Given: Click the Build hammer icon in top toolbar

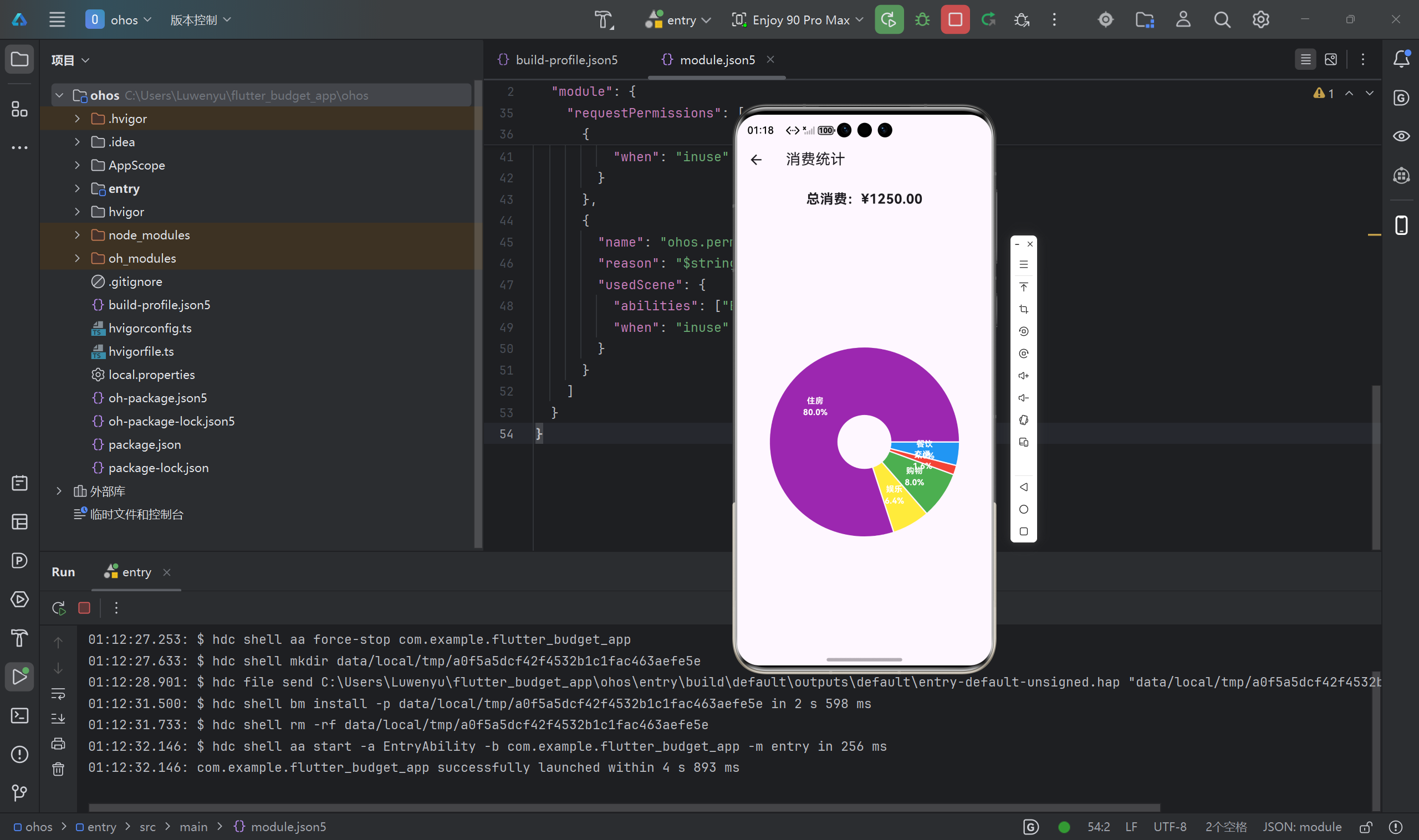Looking at the screenshot, I should coord(604,20).
